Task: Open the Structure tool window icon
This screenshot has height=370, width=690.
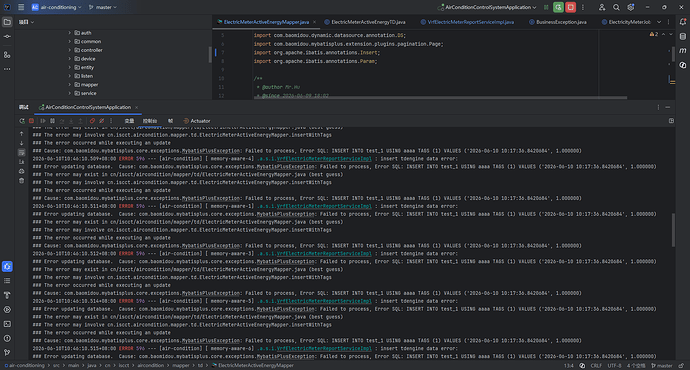Action: (x=7, y=55)
